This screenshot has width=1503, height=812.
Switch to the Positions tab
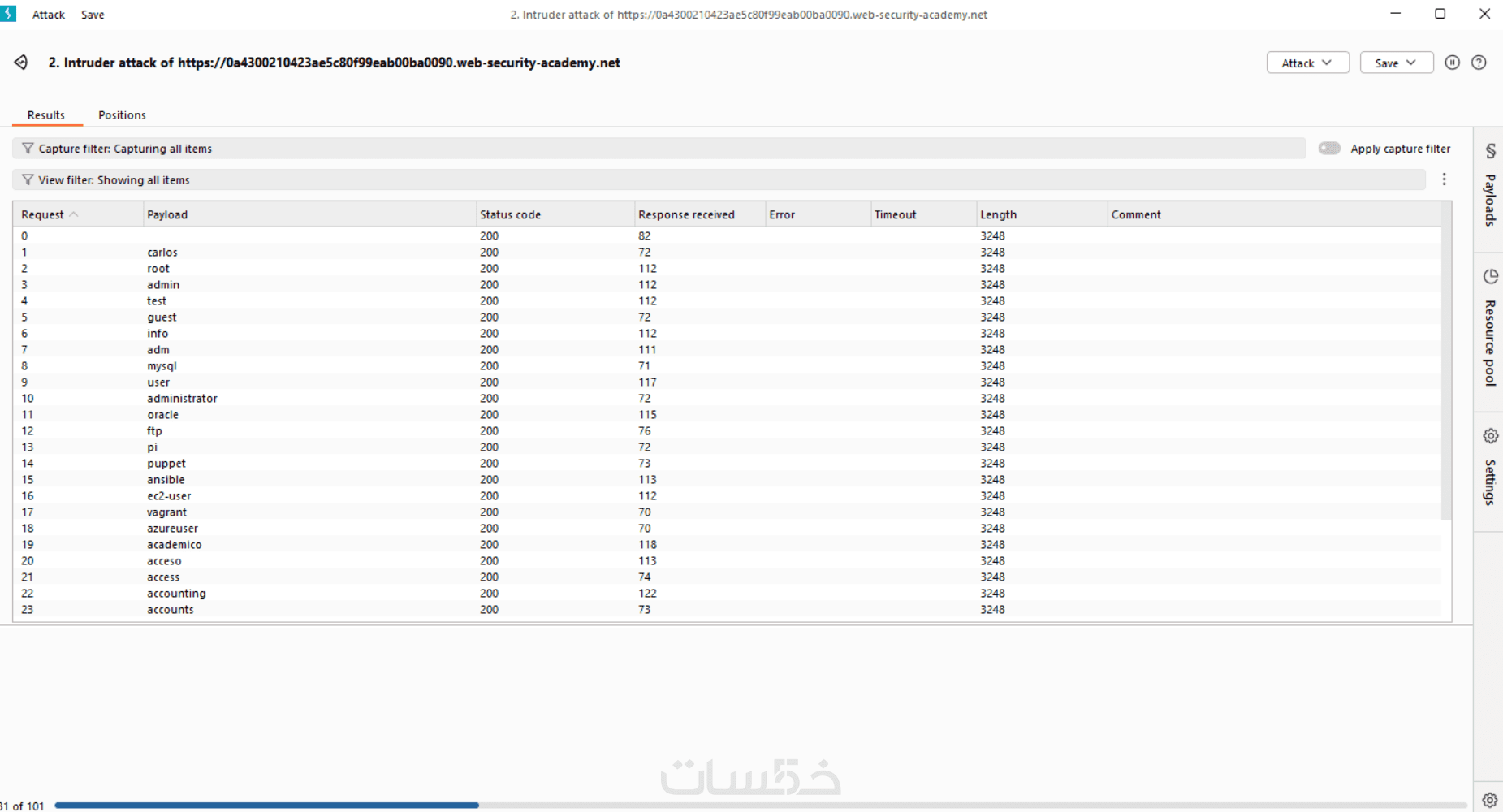click(x=122, y=115)
